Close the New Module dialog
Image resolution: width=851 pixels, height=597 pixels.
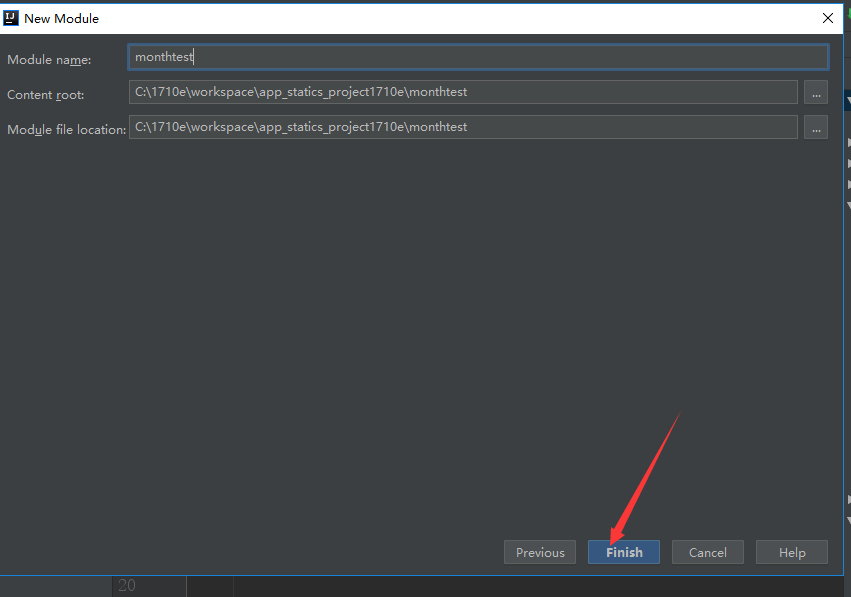coord(828,18)
